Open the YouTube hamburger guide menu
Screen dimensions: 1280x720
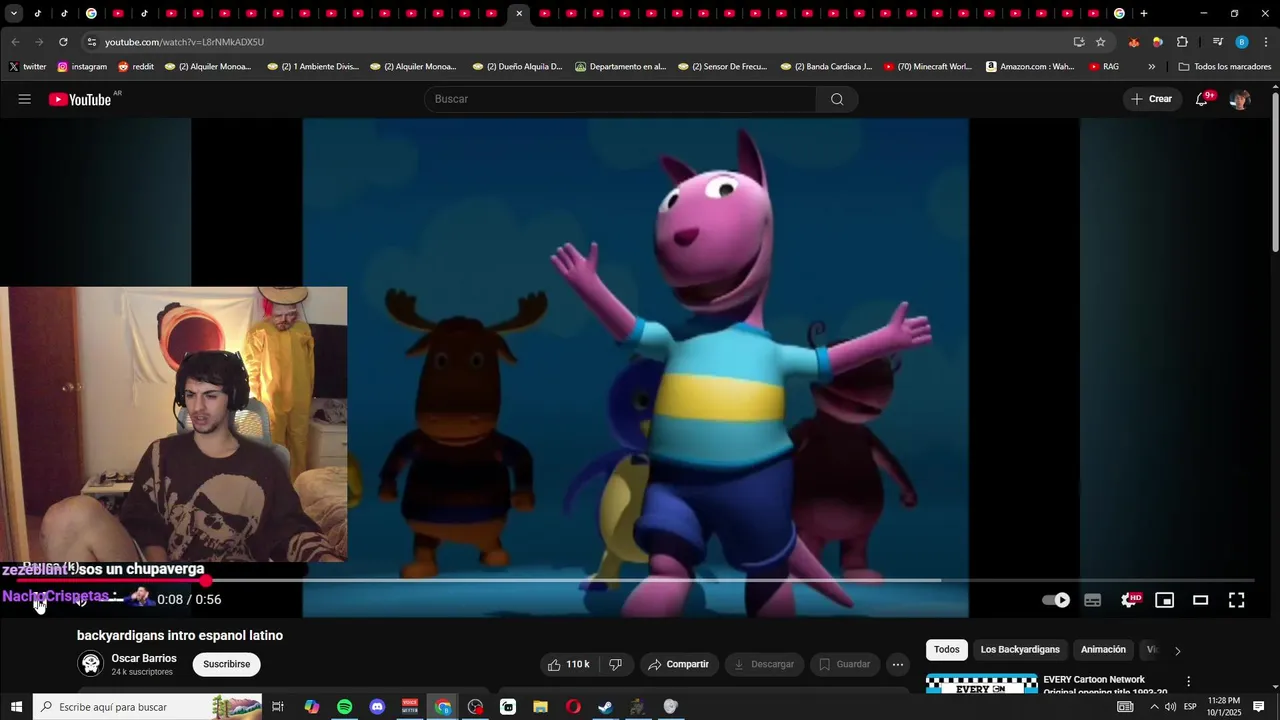click(x=25, y=99)
